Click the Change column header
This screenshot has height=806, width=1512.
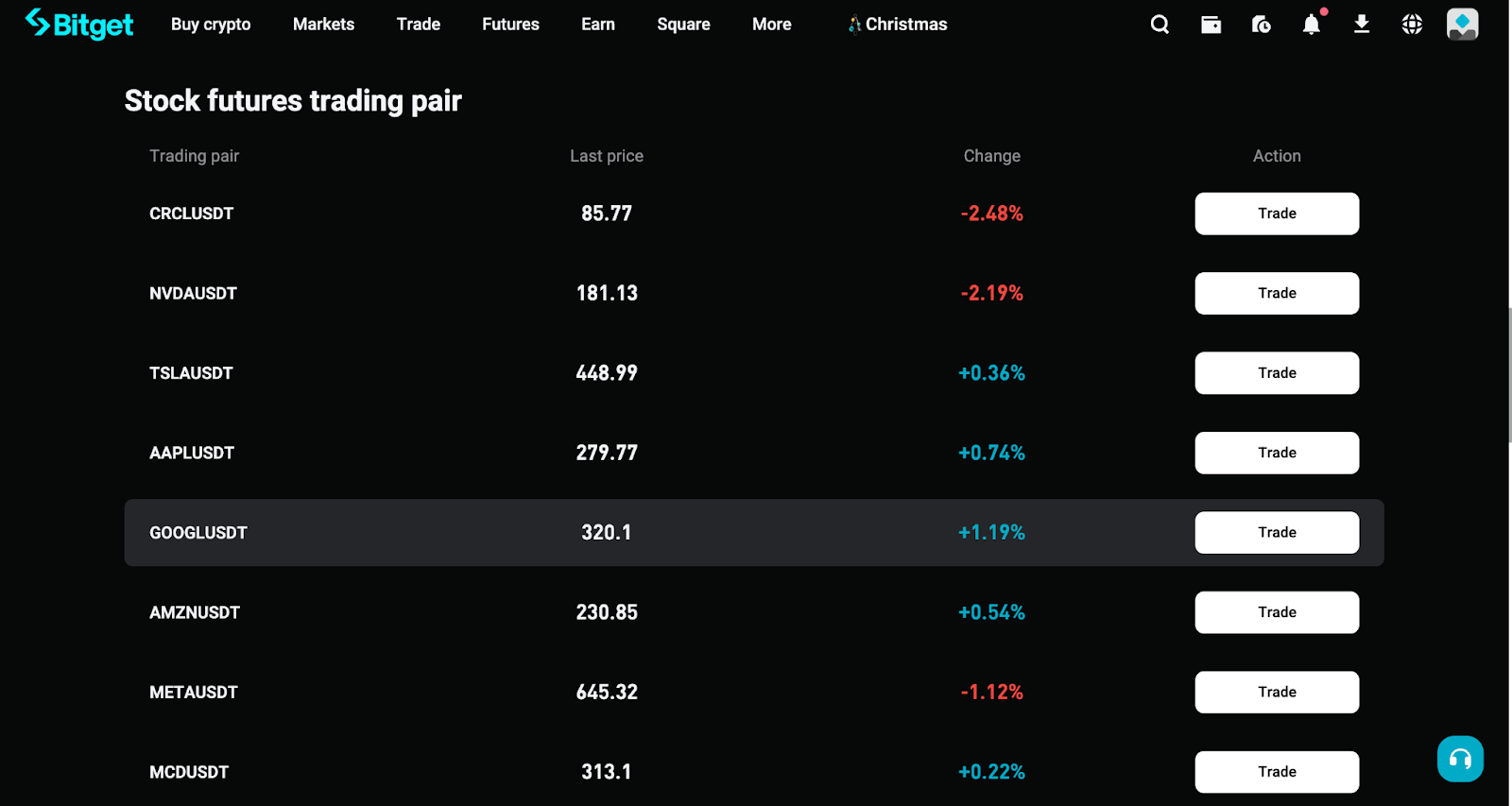991,156
